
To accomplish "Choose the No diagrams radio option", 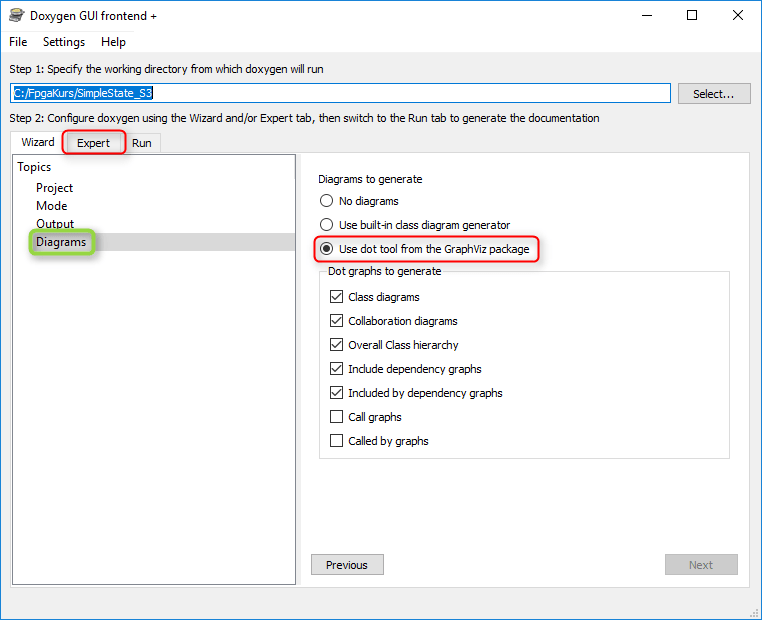I will [327, 201].
